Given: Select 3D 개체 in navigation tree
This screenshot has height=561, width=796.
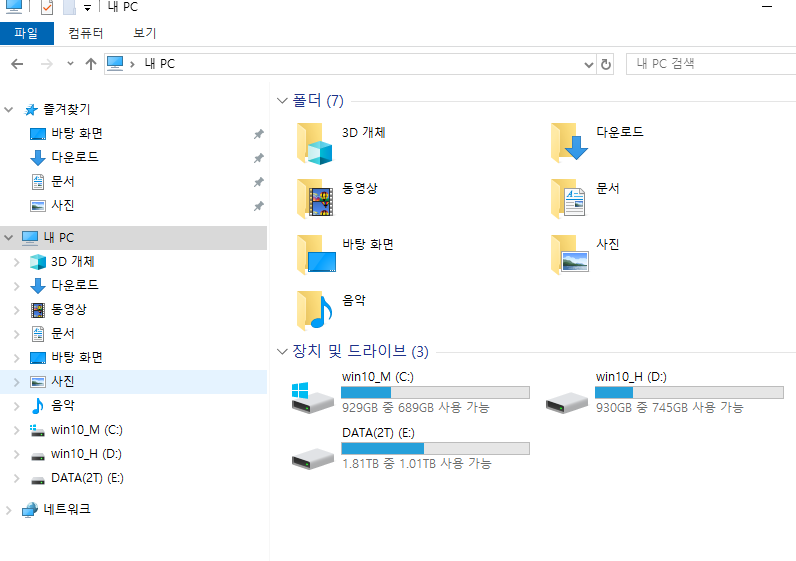Looking at the screenshot, I should pos(73,261).
